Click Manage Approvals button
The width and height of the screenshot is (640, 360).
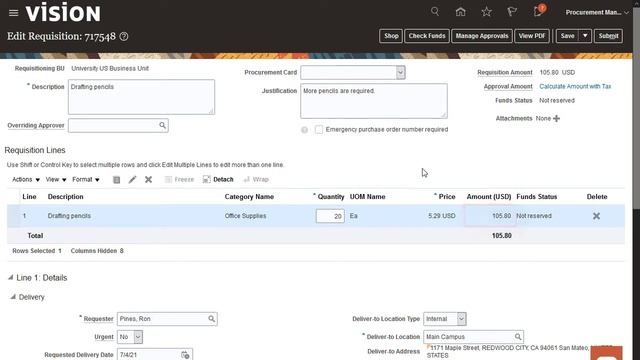(x=482, y=36)
